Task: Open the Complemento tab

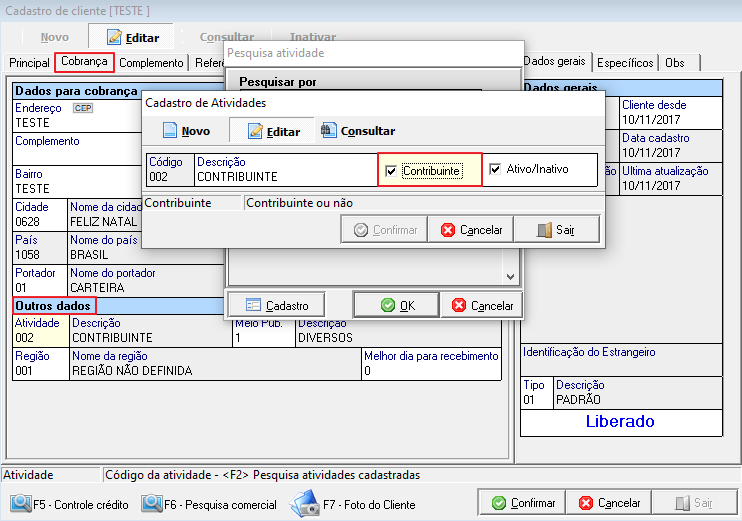Action: click(x=151, y=62)
